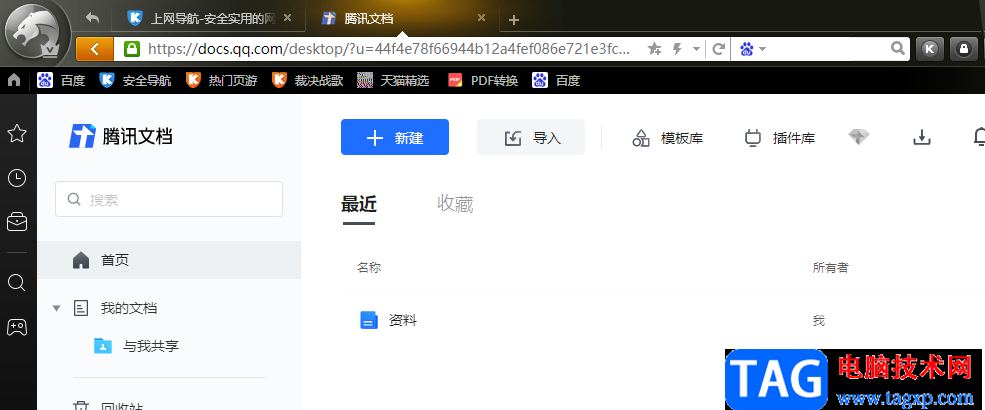This screenshot has height=410, width=985.
Task: Click the sidebar briefcase toolbox icon
Action: [16, 222]
